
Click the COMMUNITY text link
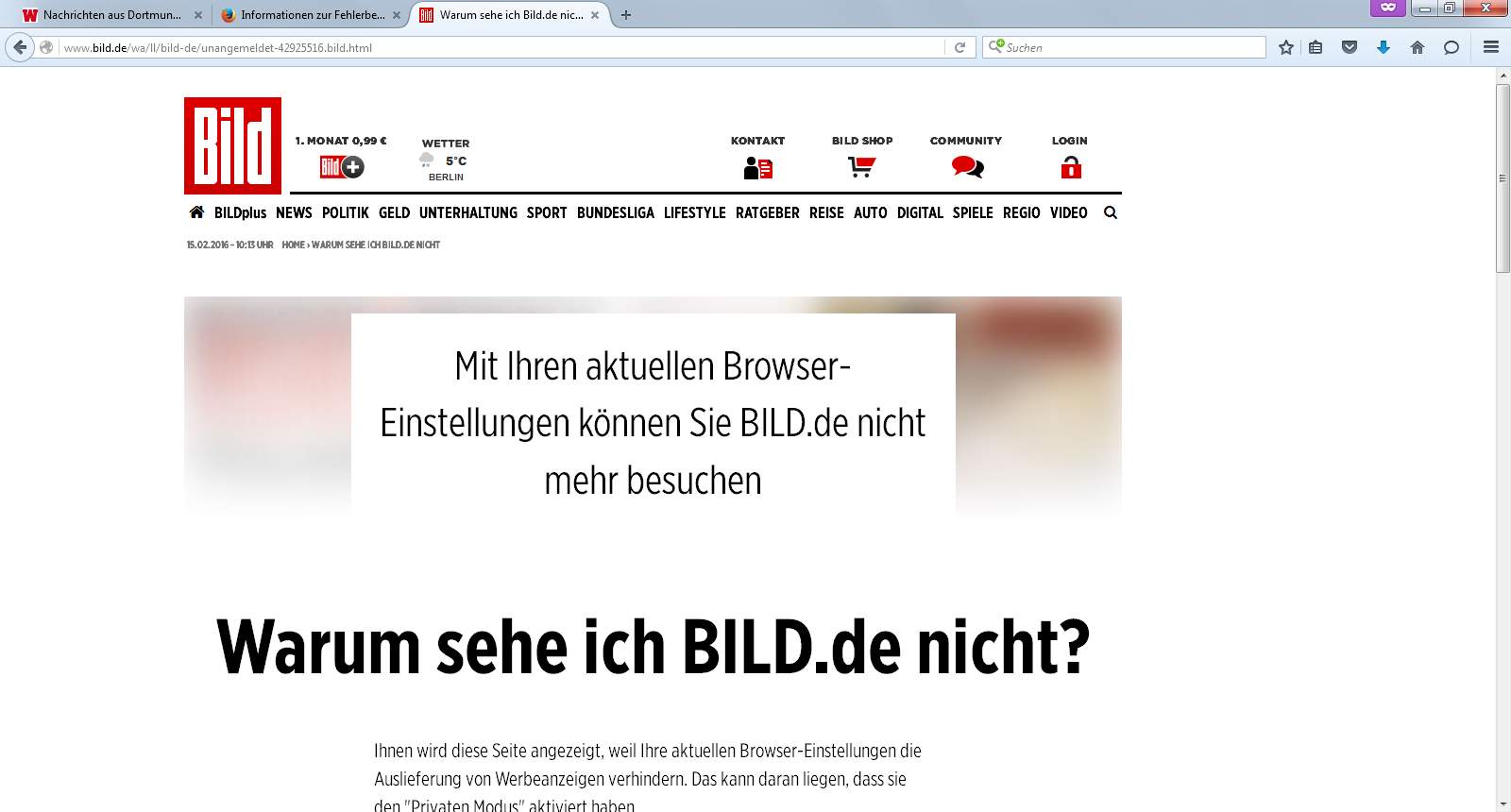[x=966, y=141]
